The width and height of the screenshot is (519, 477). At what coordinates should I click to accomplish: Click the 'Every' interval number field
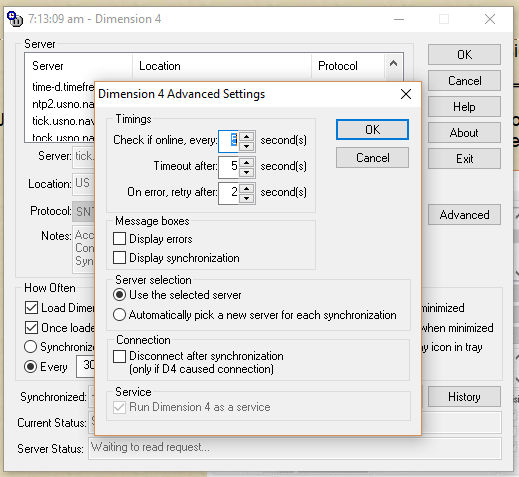coord(86,366)
